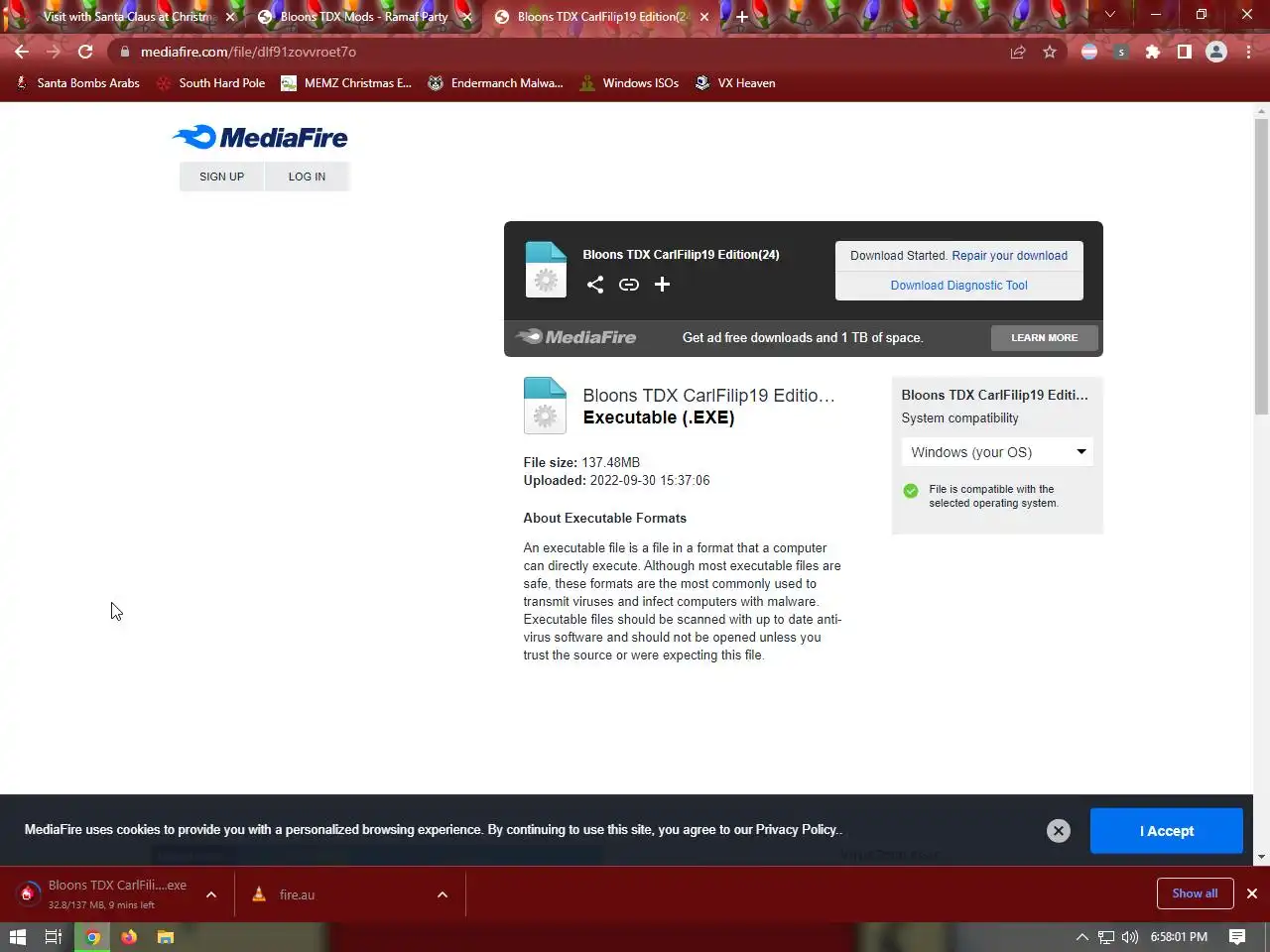Open MEMZ Christmas bookmark
Screen dimensions: 1270x952
[x=346, y=83]
